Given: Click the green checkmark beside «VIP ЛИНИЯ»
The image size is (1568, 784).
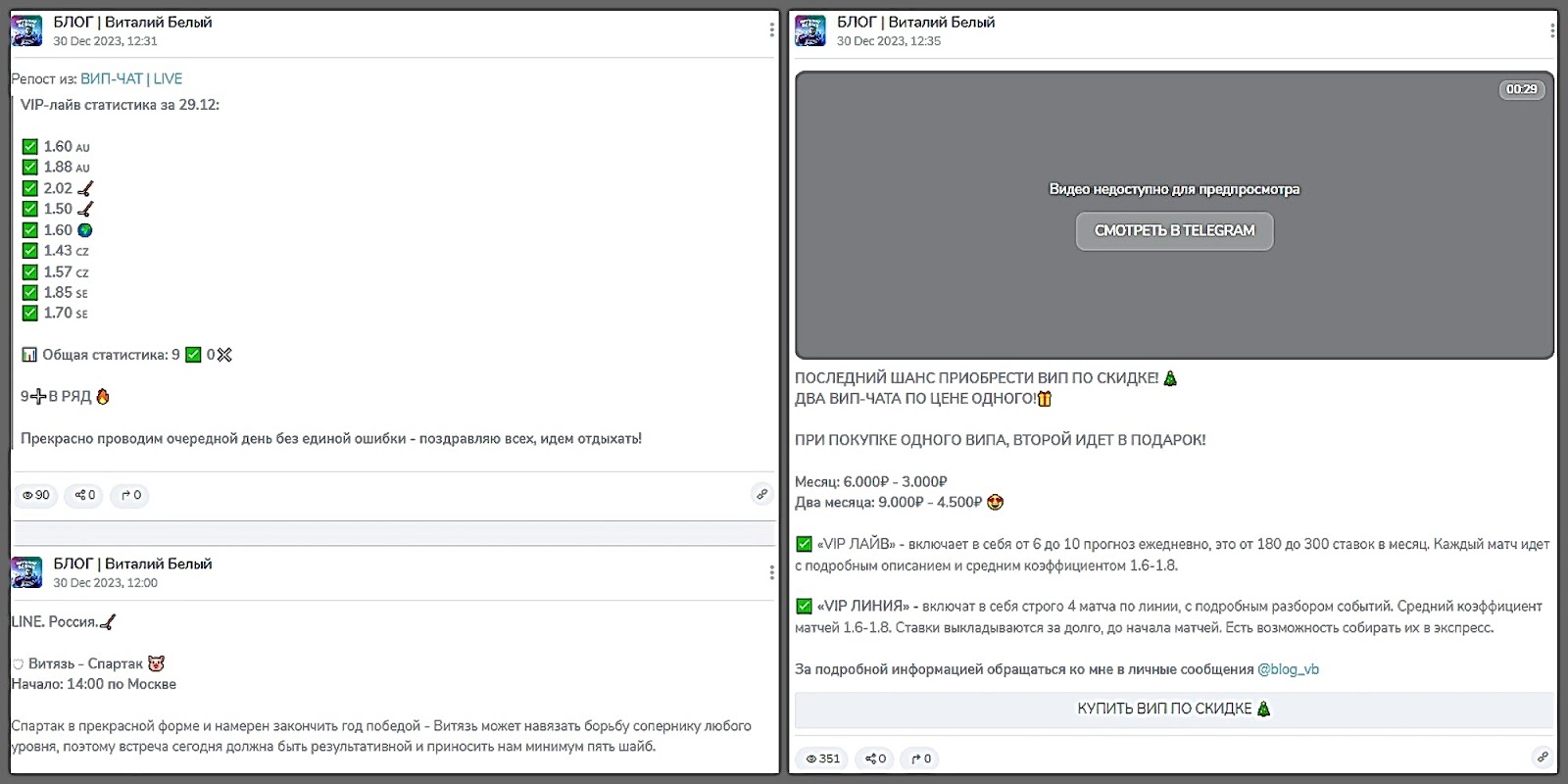Looking at the screenshot, I should point(805,606).
